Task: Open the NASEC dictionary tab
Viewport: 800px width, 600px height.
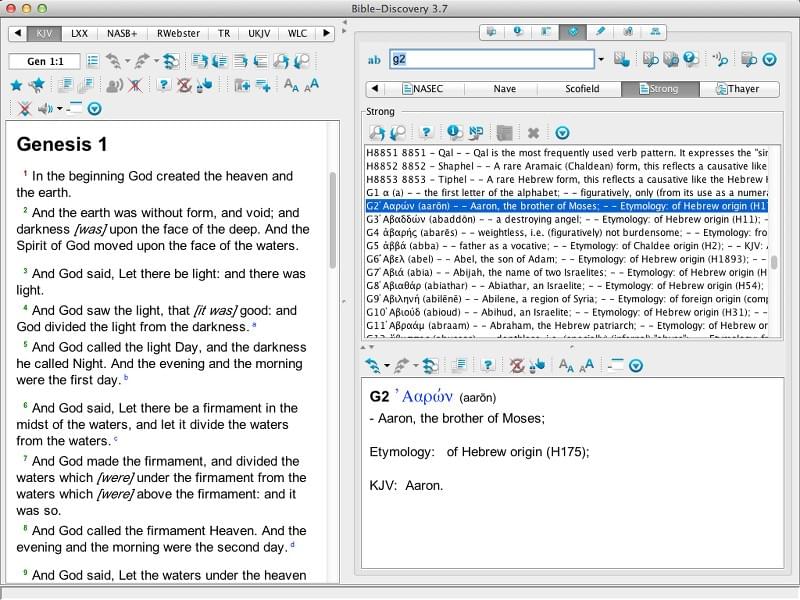Action: [x=423, y=89]
